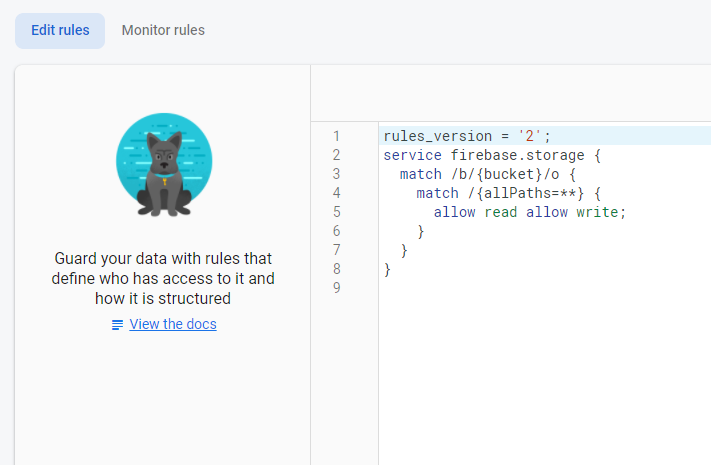This screenshot has width=711, height=465.
Task: Click the line 'match /{allPaths=**} {'
Action: click(x=508, y=193)
